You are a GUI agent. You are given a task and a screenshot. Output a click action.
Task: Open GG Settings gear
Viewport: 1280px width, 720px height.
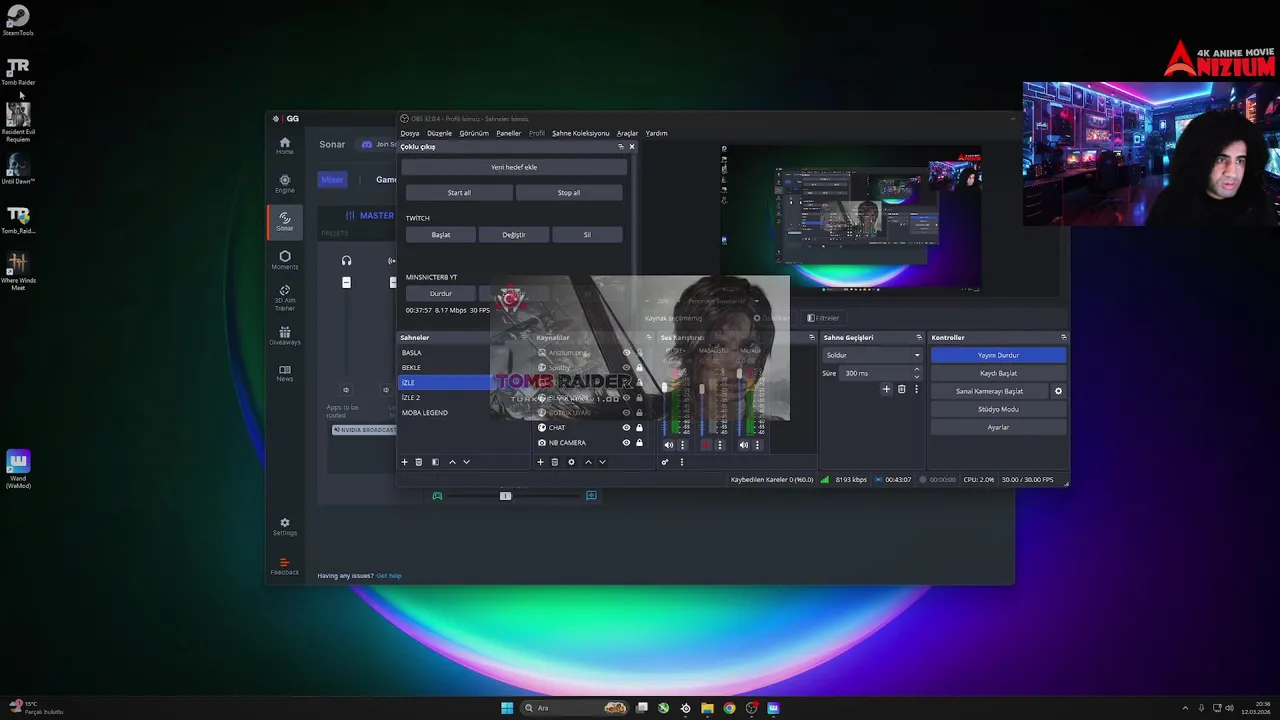[x=284, y=526]
